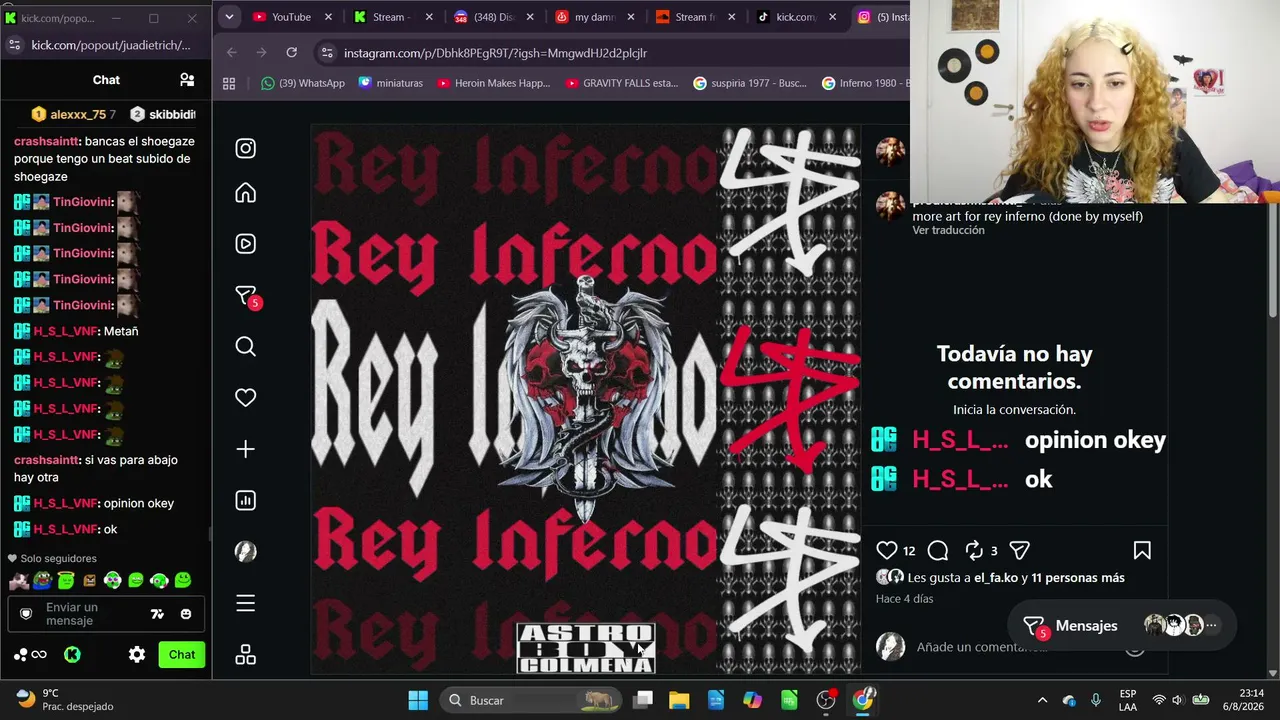1280x720 pixels.
Task: Open emote picker in Kick chat input
Action: pos(186,614)
